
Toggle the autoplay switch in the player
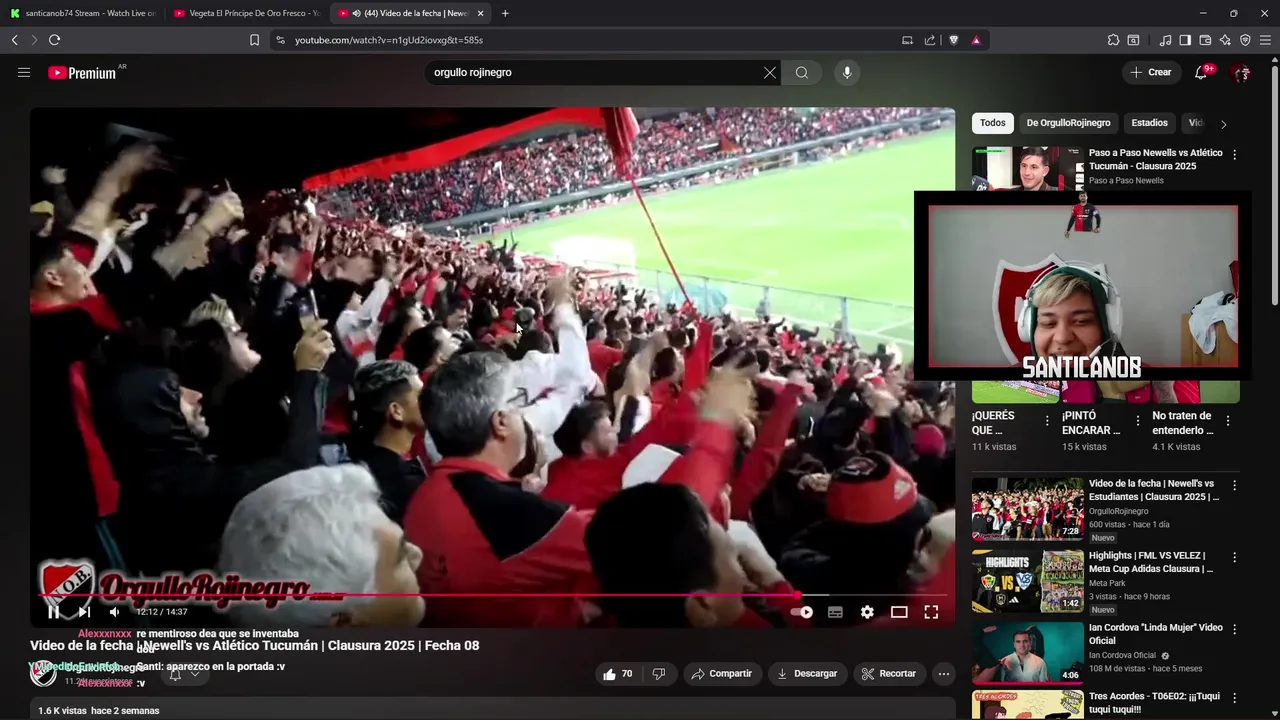pyautogui.click(x=802, y=612)
